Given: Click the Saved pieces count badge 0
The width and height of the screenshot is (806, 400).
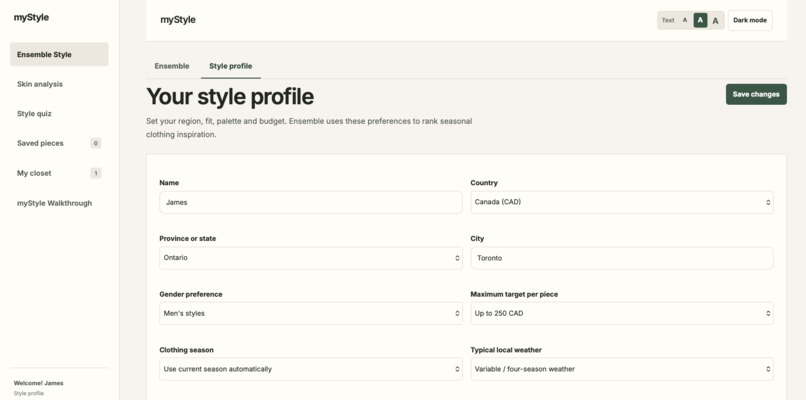Looking at the screenshot, I should 96,143.
